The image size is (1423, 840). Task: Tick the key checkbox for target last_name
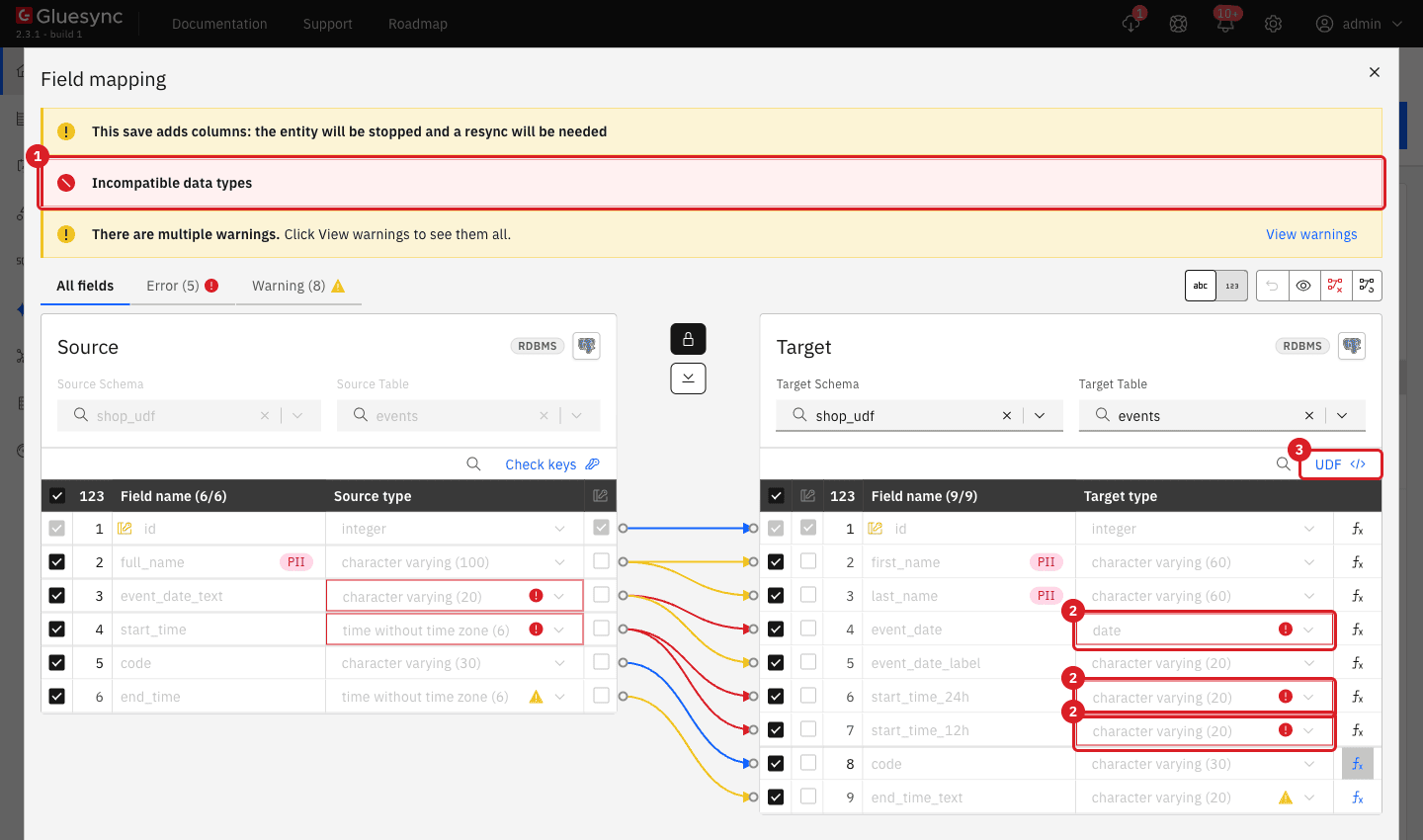[808, 595]
